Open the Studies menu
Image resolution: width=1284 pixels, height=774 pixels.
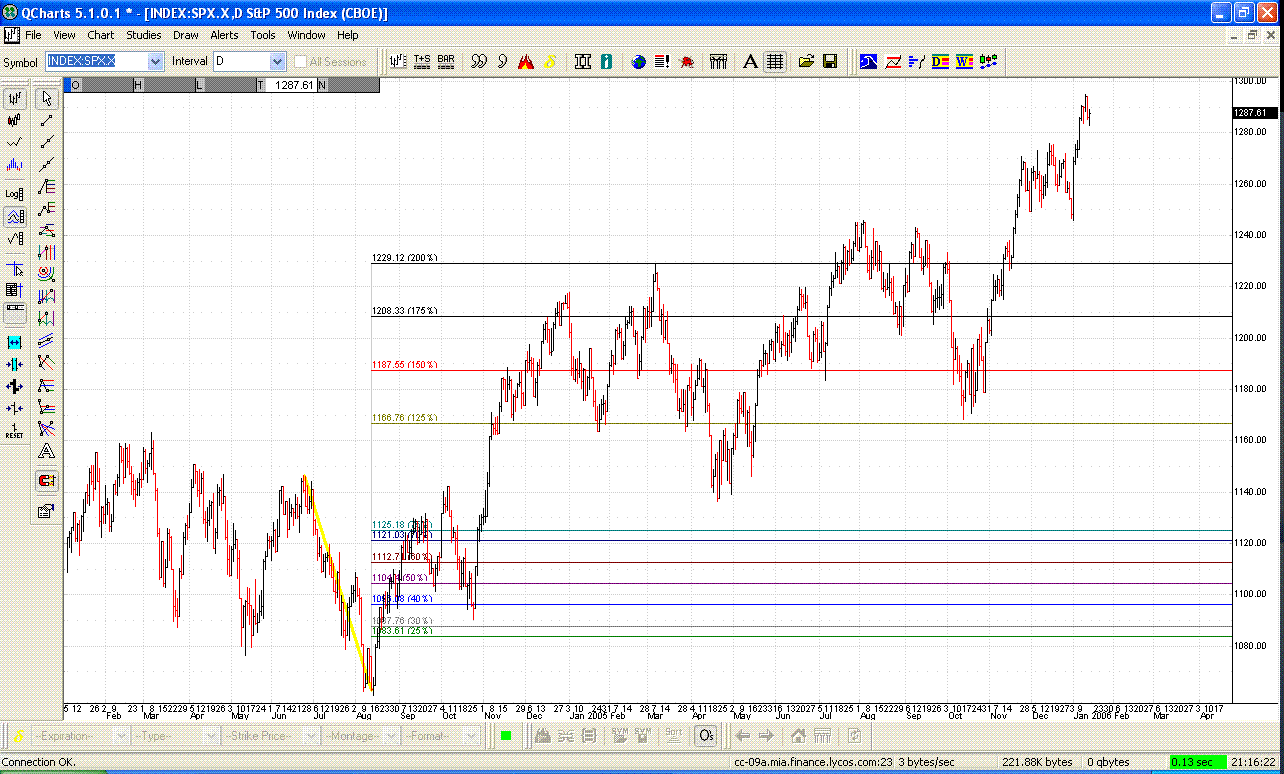[x=143, y=35]
